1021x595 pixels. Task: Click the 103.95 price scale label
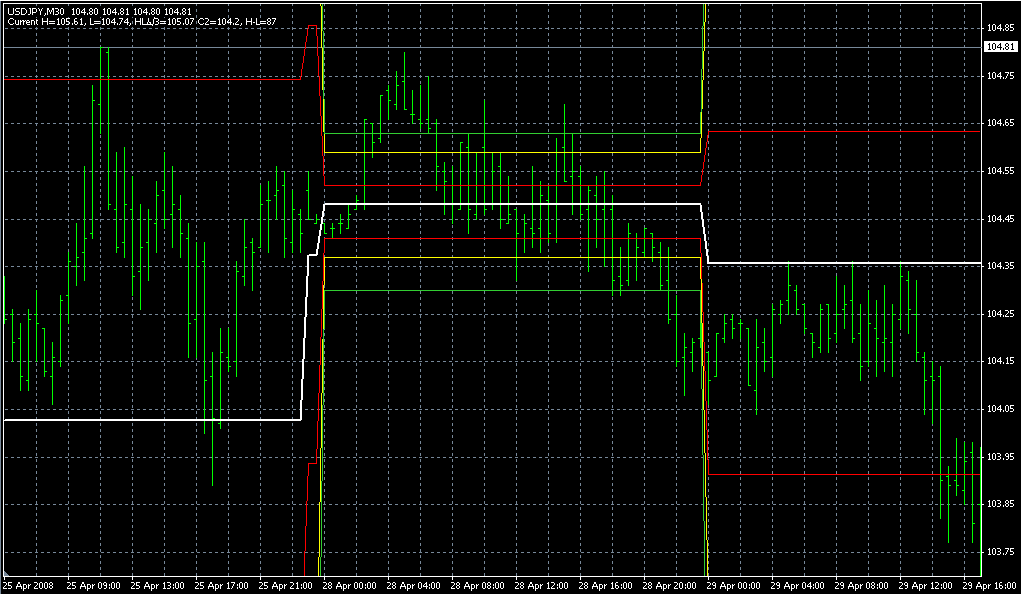(1000, 457)
